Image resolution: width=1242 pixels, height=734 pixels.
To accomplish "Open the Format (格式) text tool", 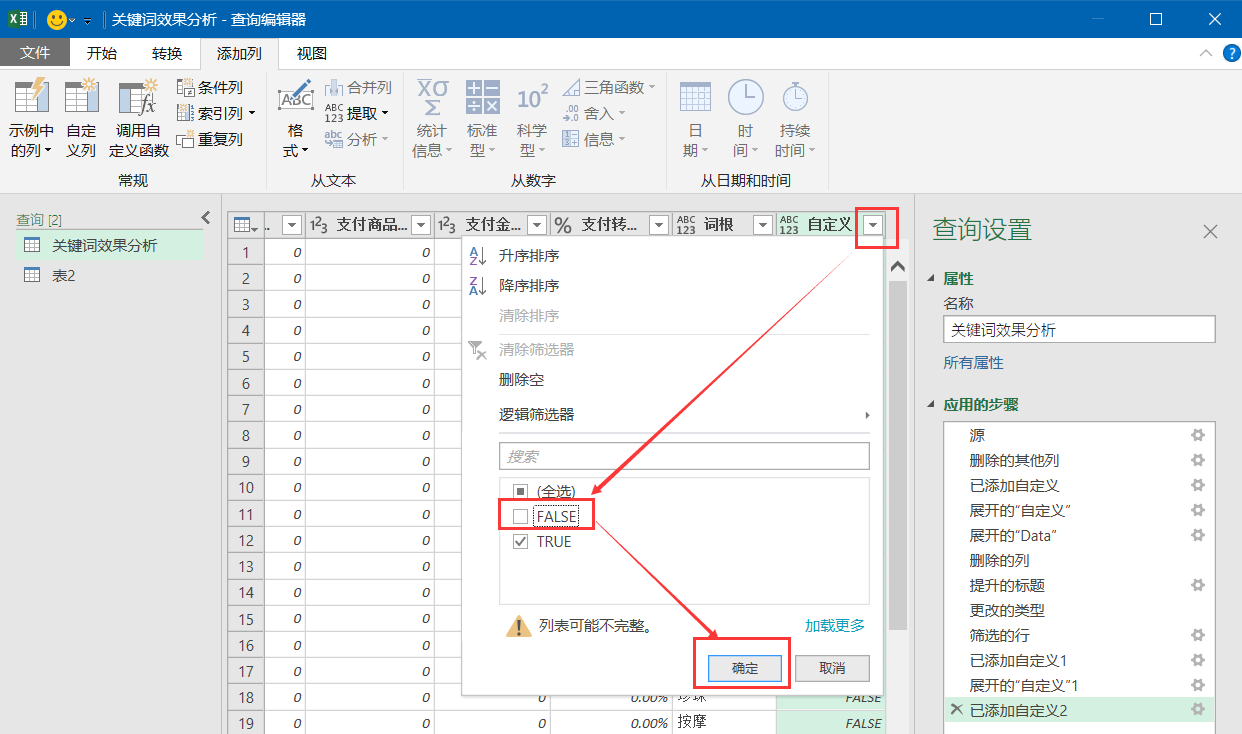I will [295, 118].
